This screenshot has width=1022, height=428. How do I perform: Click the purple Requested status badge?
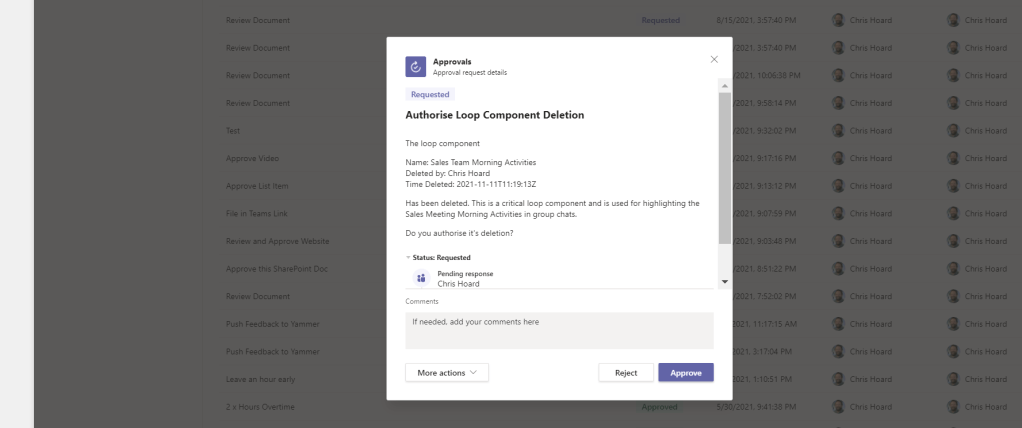430,94
